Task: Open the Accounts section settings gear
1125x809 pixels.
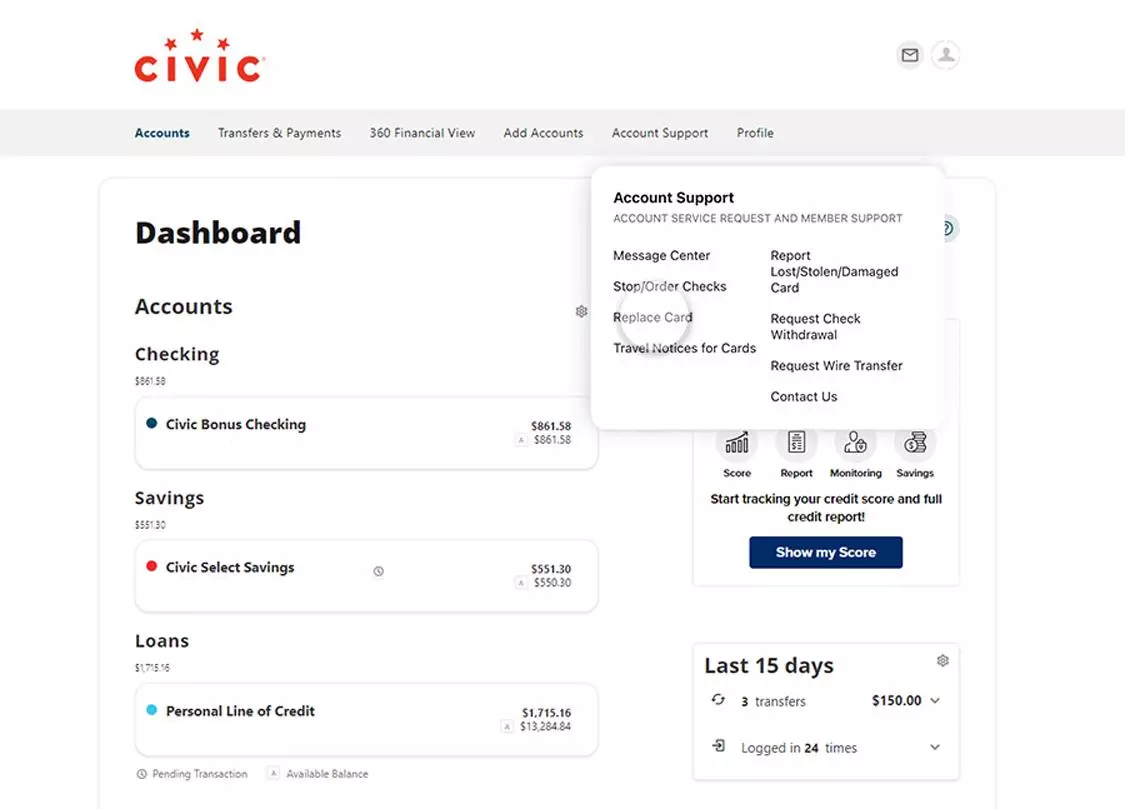Action: (x=581, y=312)
